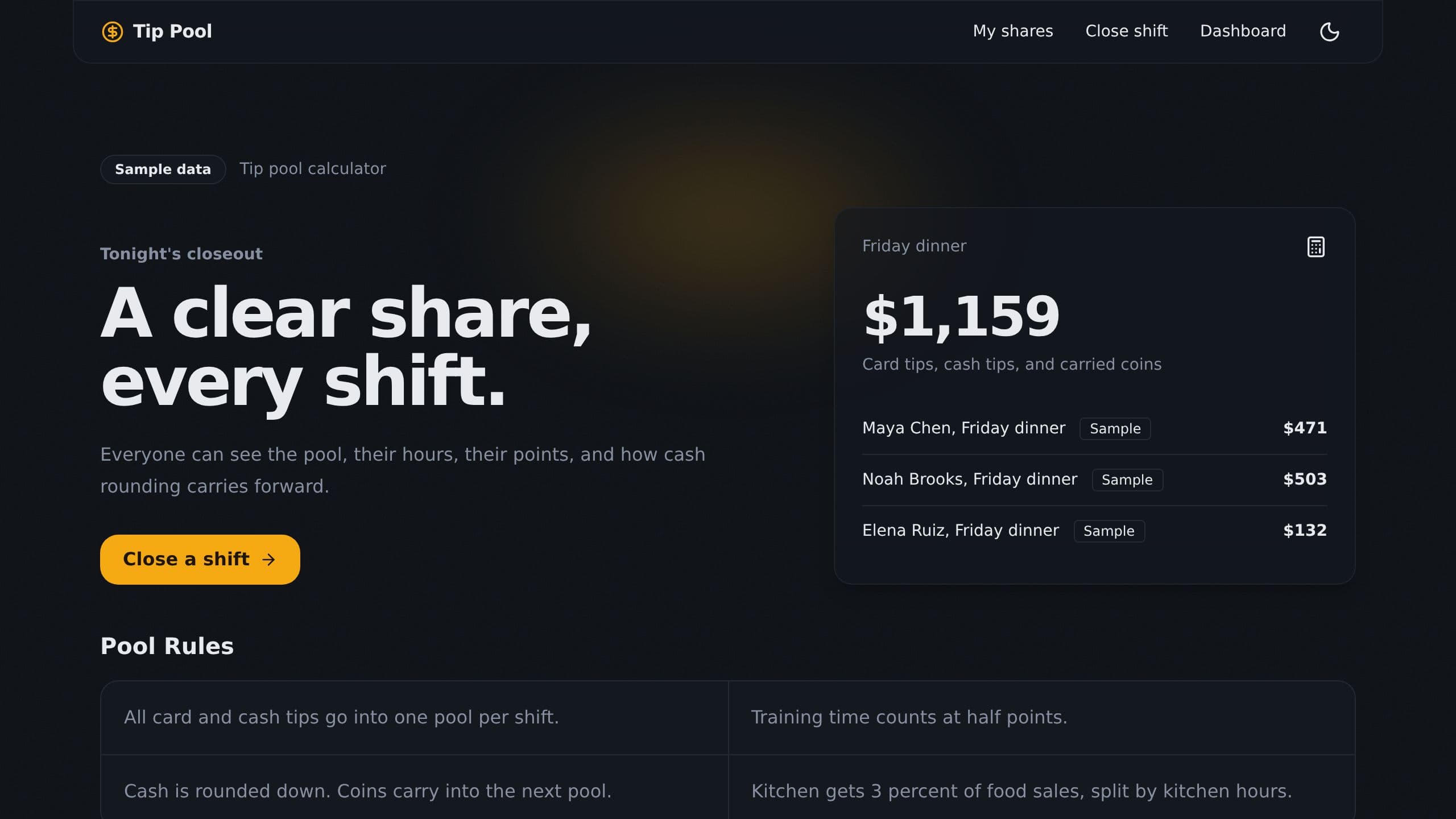This screenshot has height=819, width=1456.
Task: Click the Sample tag beside Noah Brooks
Action: click(x=1127, y=479)
